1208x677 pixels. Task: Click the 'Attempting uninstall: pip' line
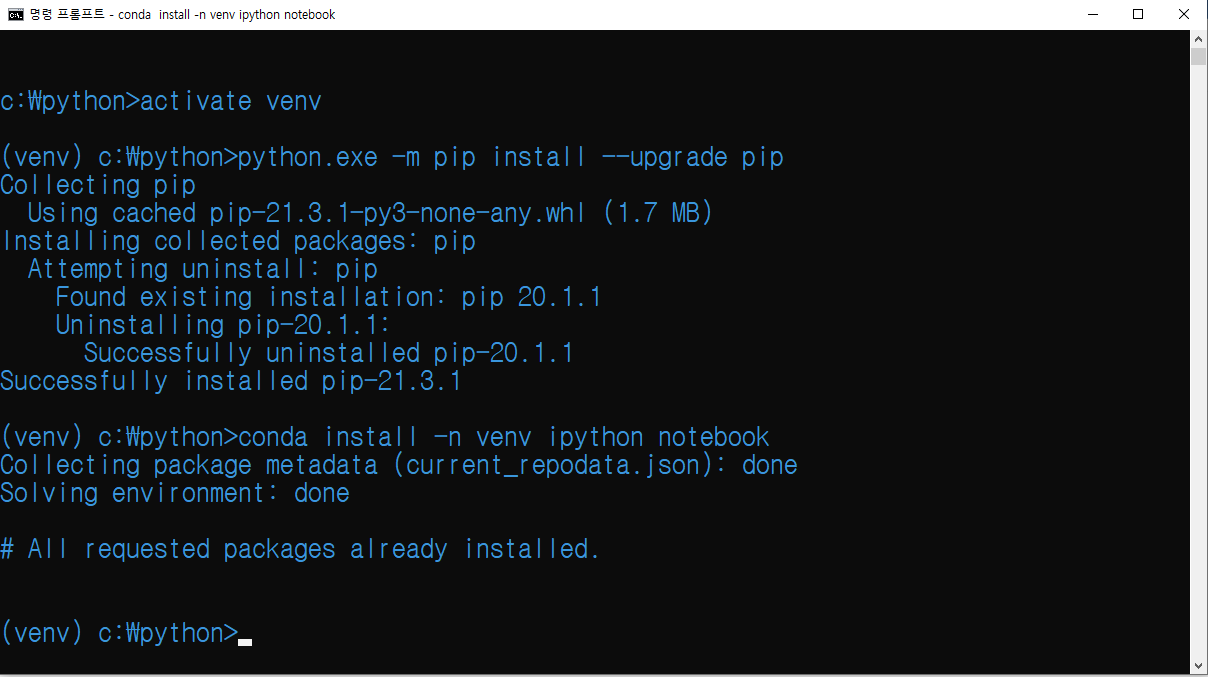tap(203, 269)
